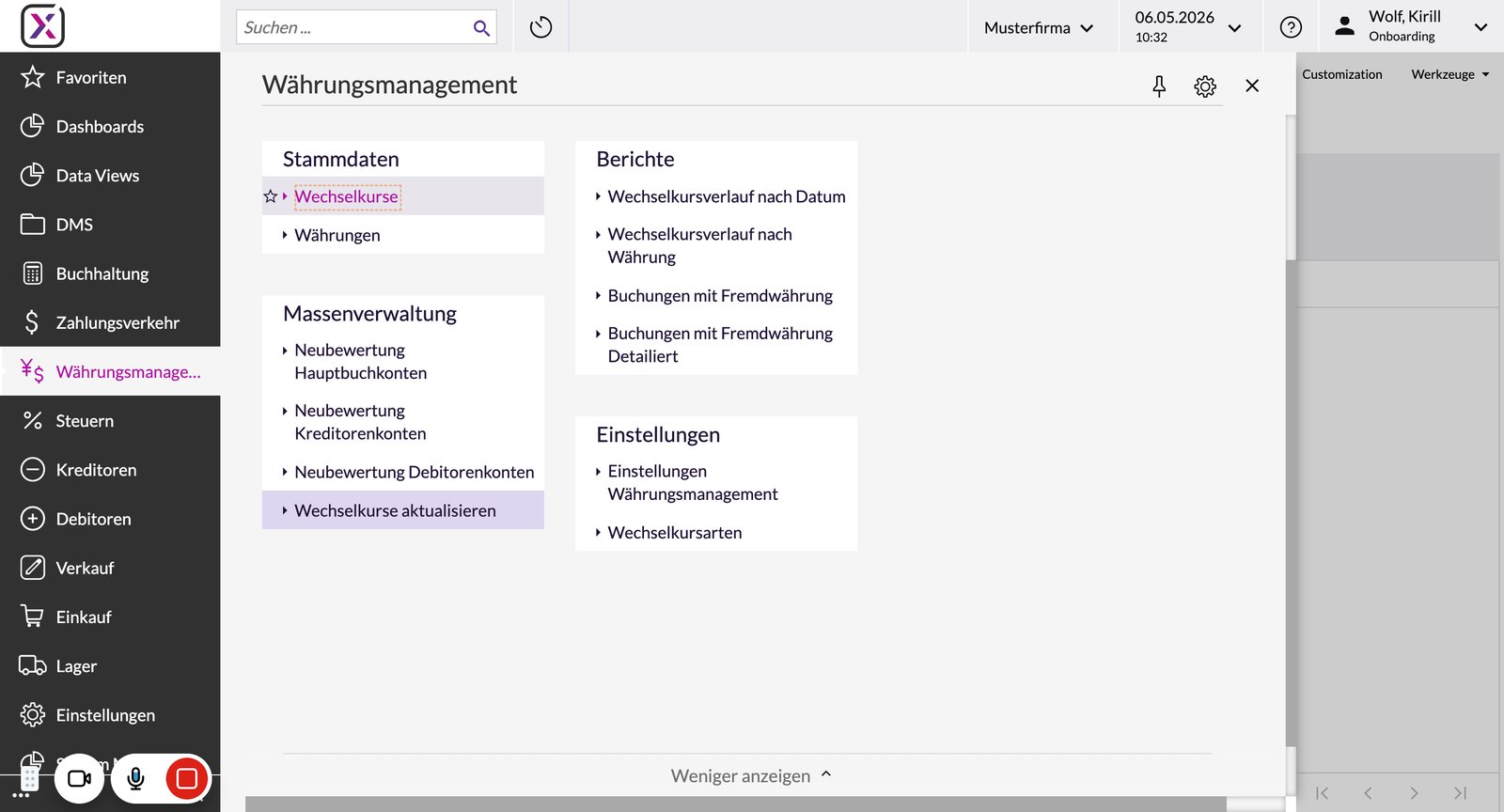The height and width of the screenshot is (812, 1504).
Task: Click into the Suchen search field
Action: 355,27
